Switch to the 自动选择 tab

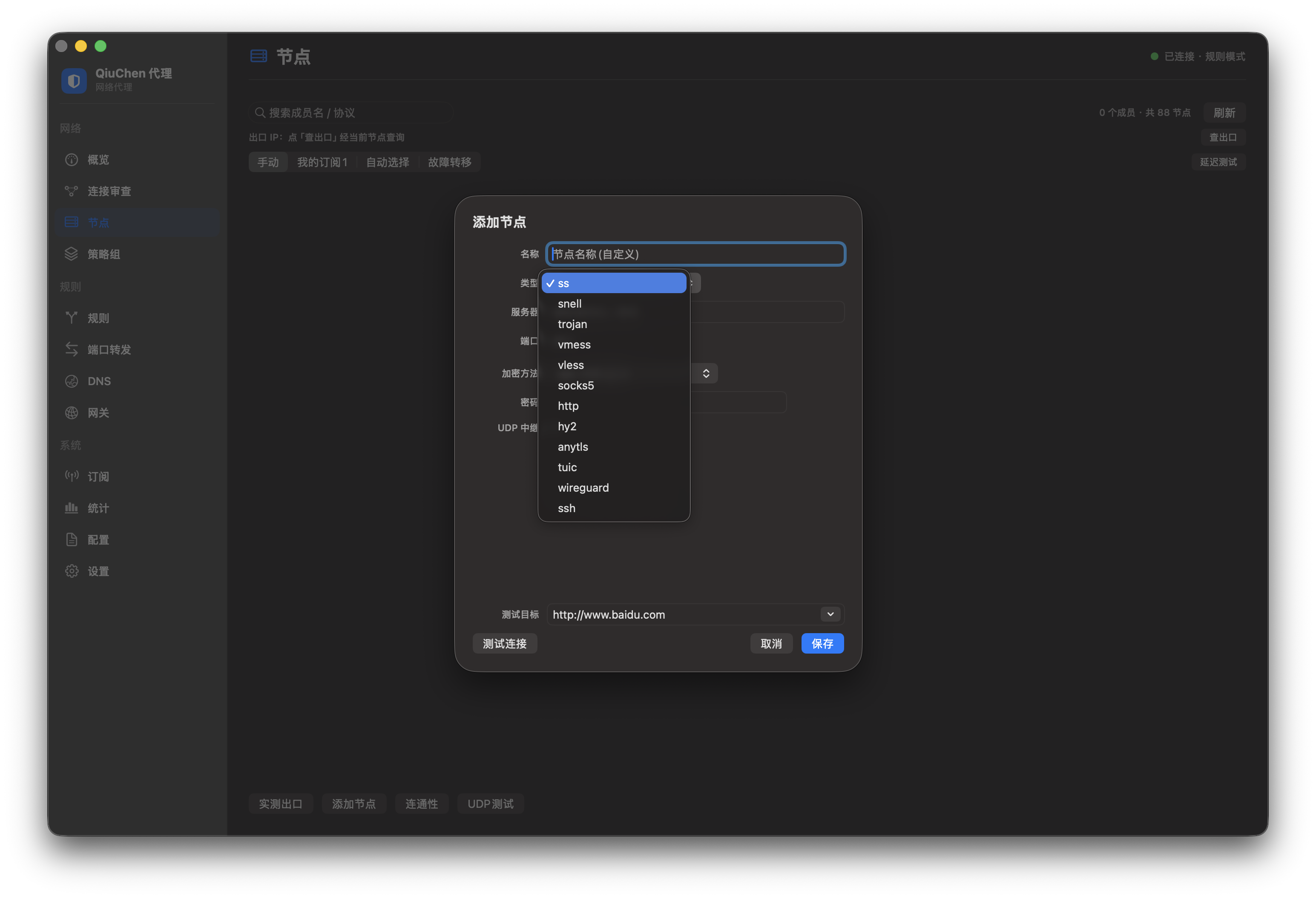pos(387,162)
